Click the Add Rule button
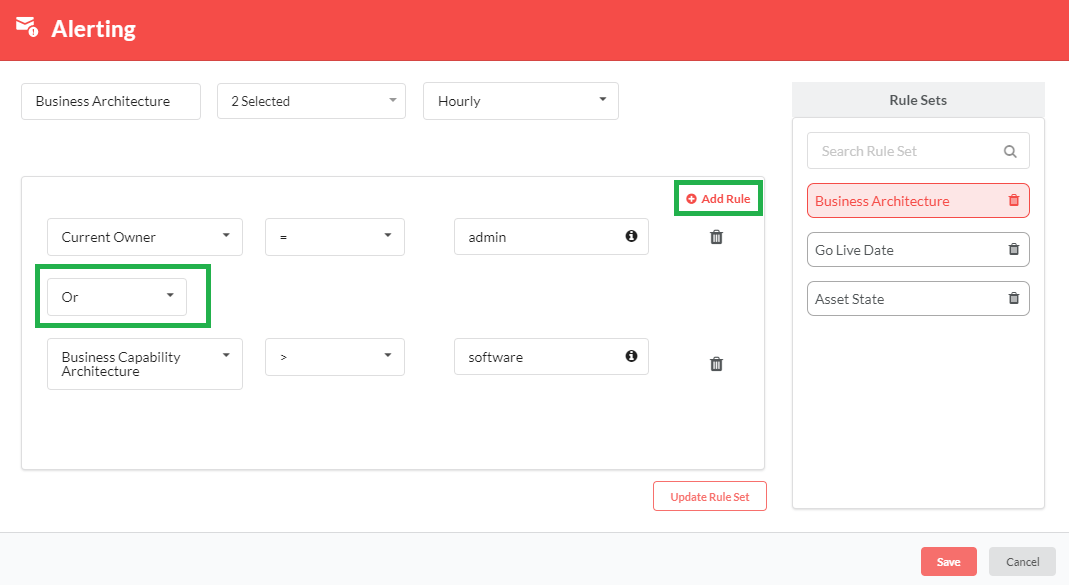Image resolution: width=1069 pixels, height=585 pixels. [x=718, y=198]
